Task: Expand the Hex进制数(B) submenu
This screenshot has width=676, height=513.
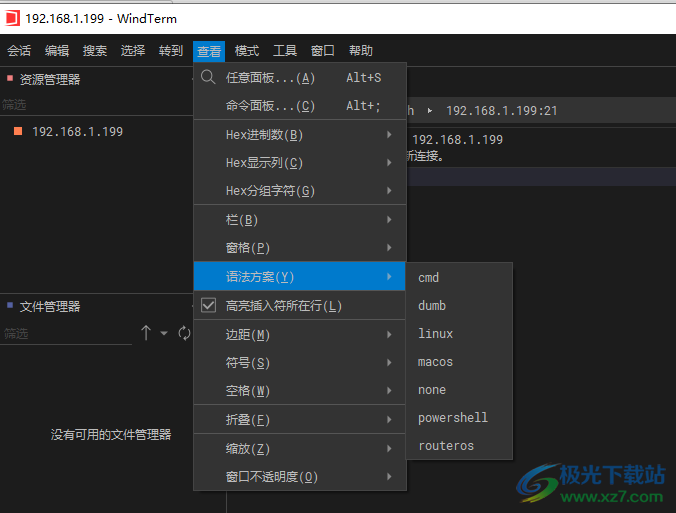Action: (300, 135)
